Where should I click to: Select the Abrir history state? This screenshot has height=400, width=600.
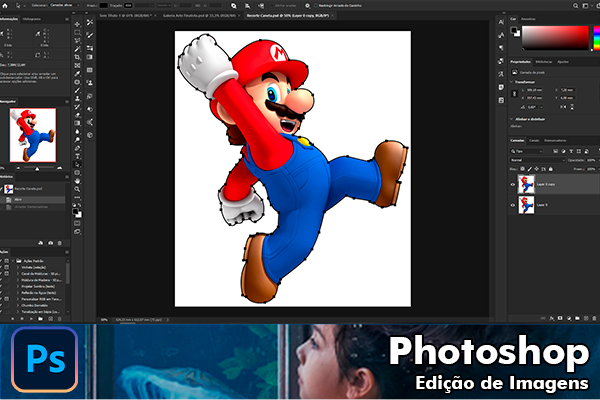(x=33, y=200)
